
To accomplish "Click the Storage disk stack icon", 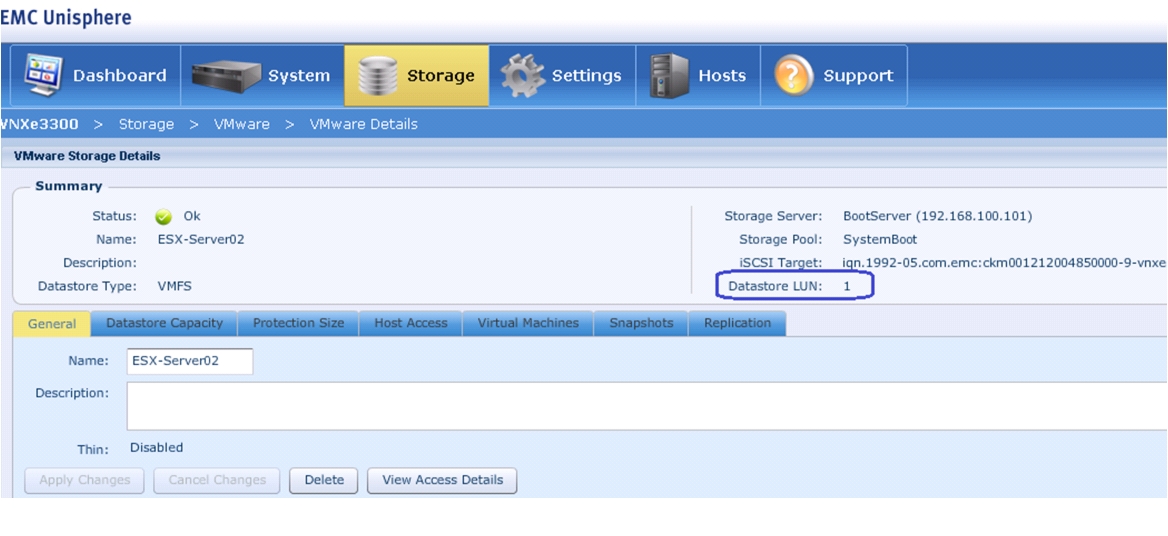I will (x=377, y=75).
